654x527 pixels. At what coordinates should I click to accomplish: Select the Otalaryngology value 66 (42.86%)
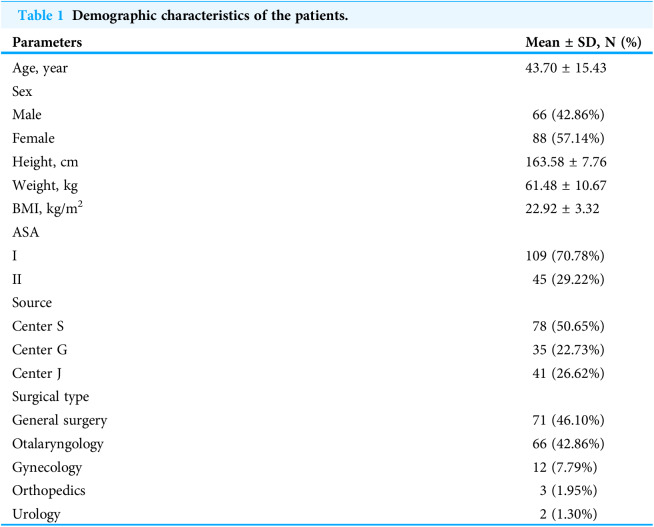pyautogui.click(x=568, y=444)
